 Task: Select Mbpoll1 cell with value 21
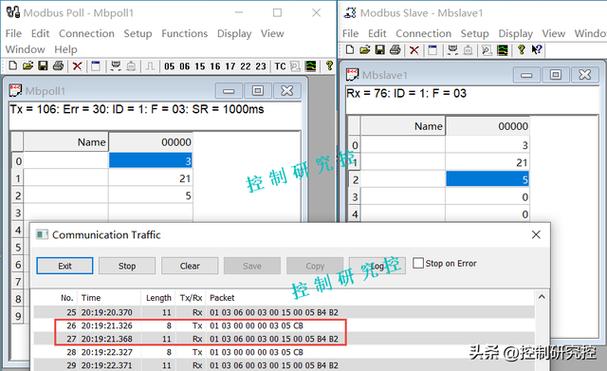pos(150,179)
